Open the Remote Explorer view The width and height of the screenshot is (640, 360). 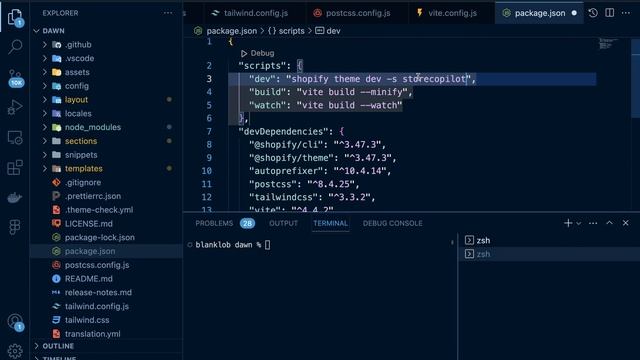[15, 138]
